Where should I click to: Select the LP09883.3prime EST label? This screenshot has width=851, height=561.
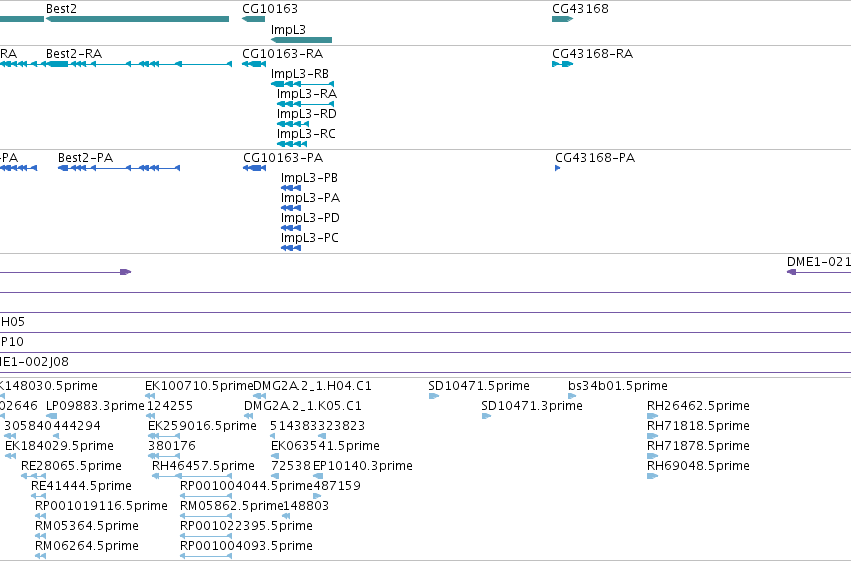pos(96,406)
